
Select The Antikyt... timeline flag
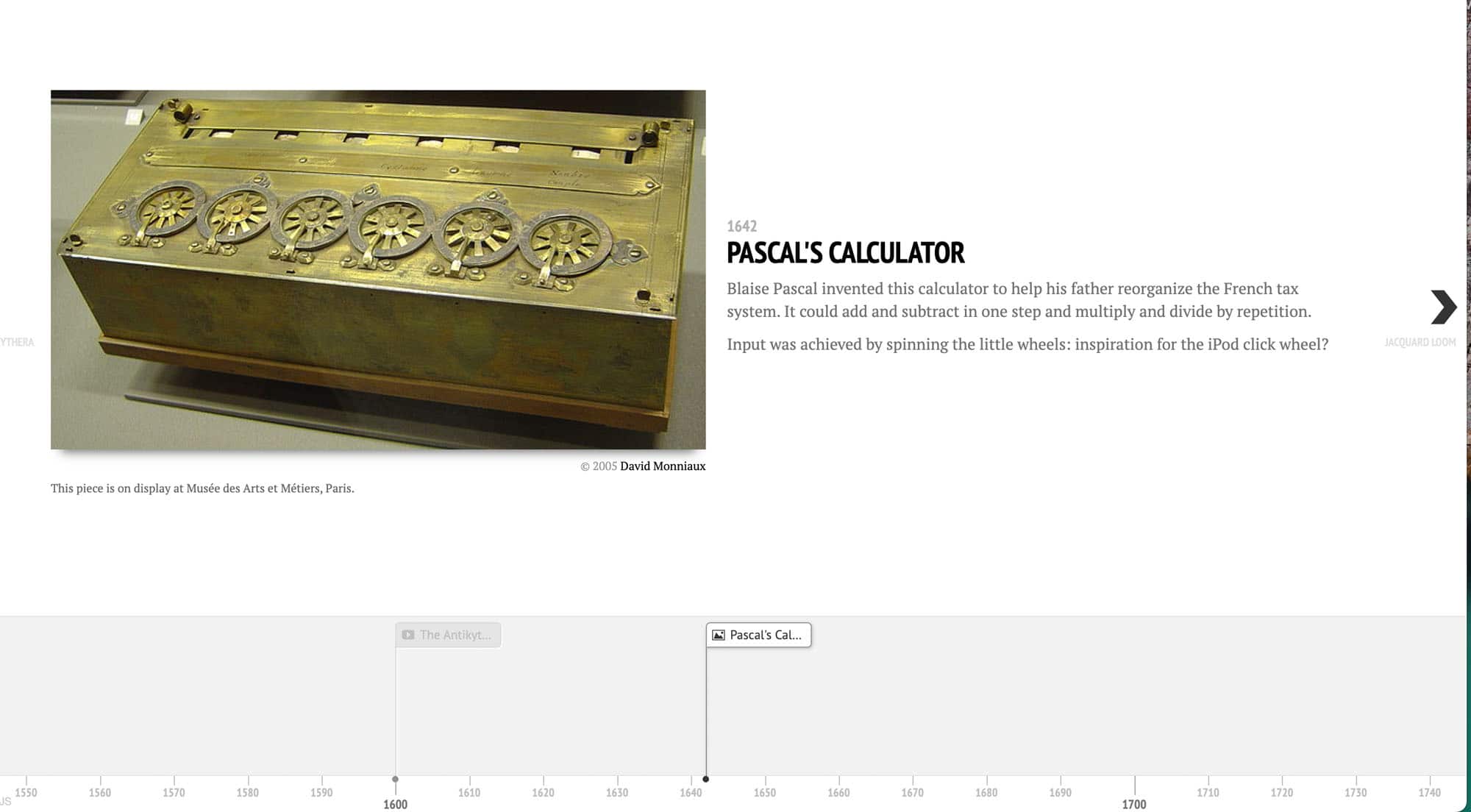pos(448,635)
